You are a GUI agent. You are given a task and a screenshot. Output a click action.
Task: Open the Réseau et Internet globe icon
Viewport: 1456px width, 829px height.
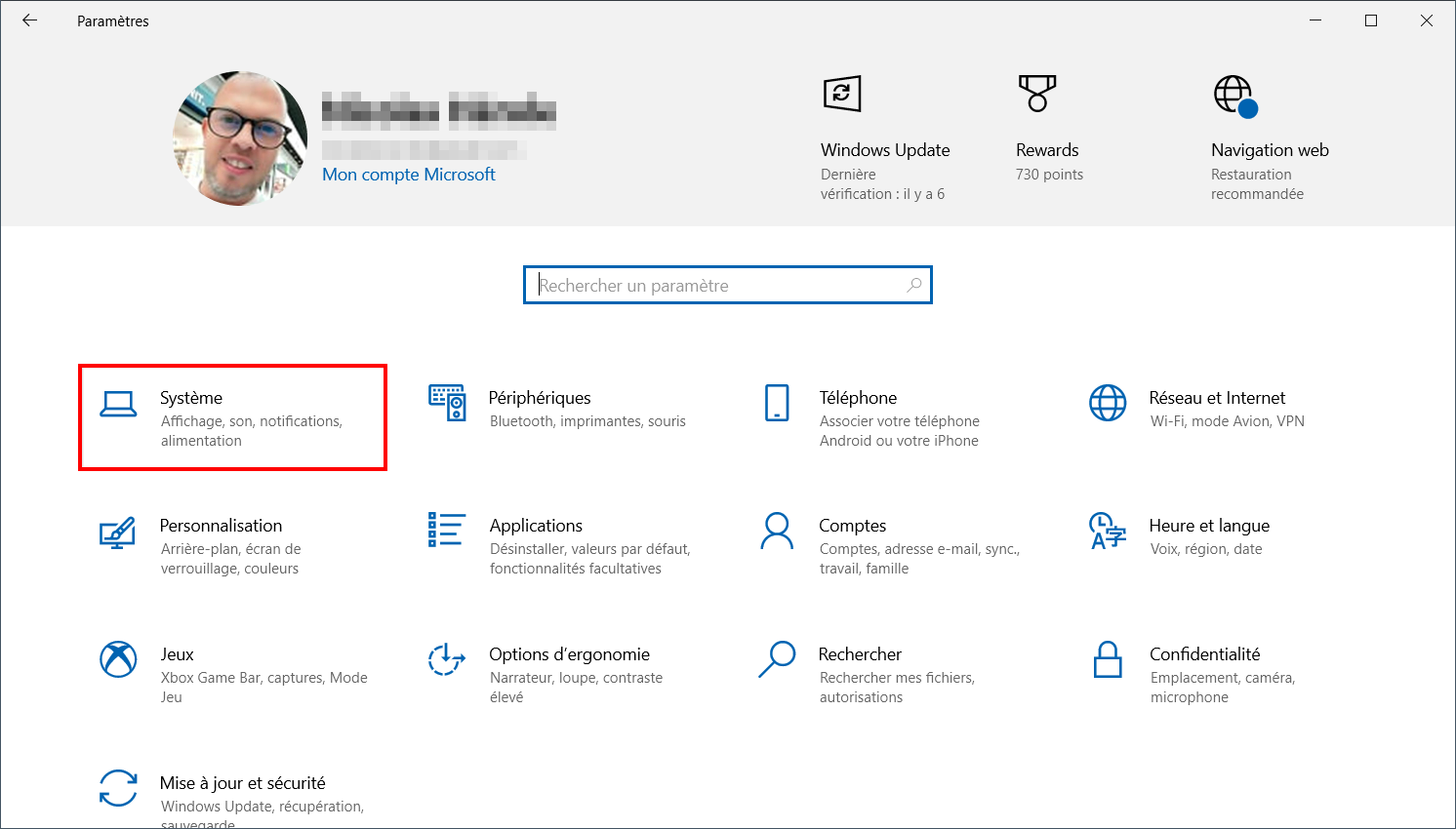(x=1108, y=403)
